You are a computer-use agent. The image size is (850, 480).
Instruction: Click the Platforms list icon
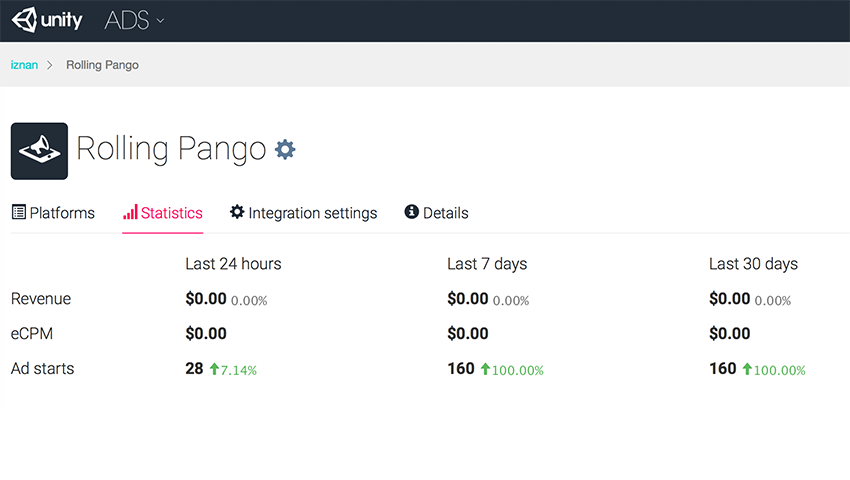click(x=18, y=212)
